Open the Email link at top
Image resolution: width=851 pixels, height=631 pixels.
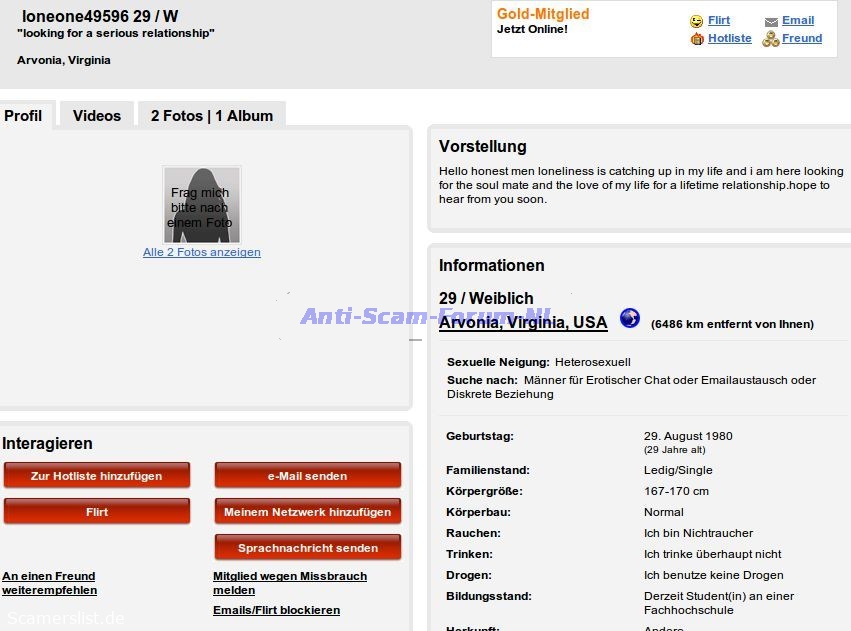click(x=797, y=20)
